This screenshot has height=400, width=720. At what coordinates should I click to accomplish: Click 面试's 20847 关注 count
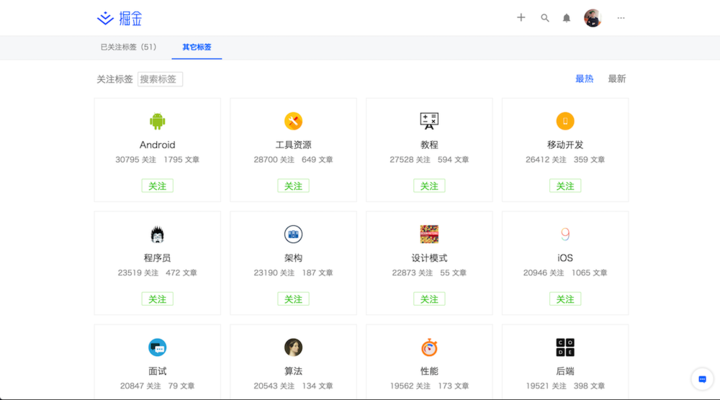point(141,386)
